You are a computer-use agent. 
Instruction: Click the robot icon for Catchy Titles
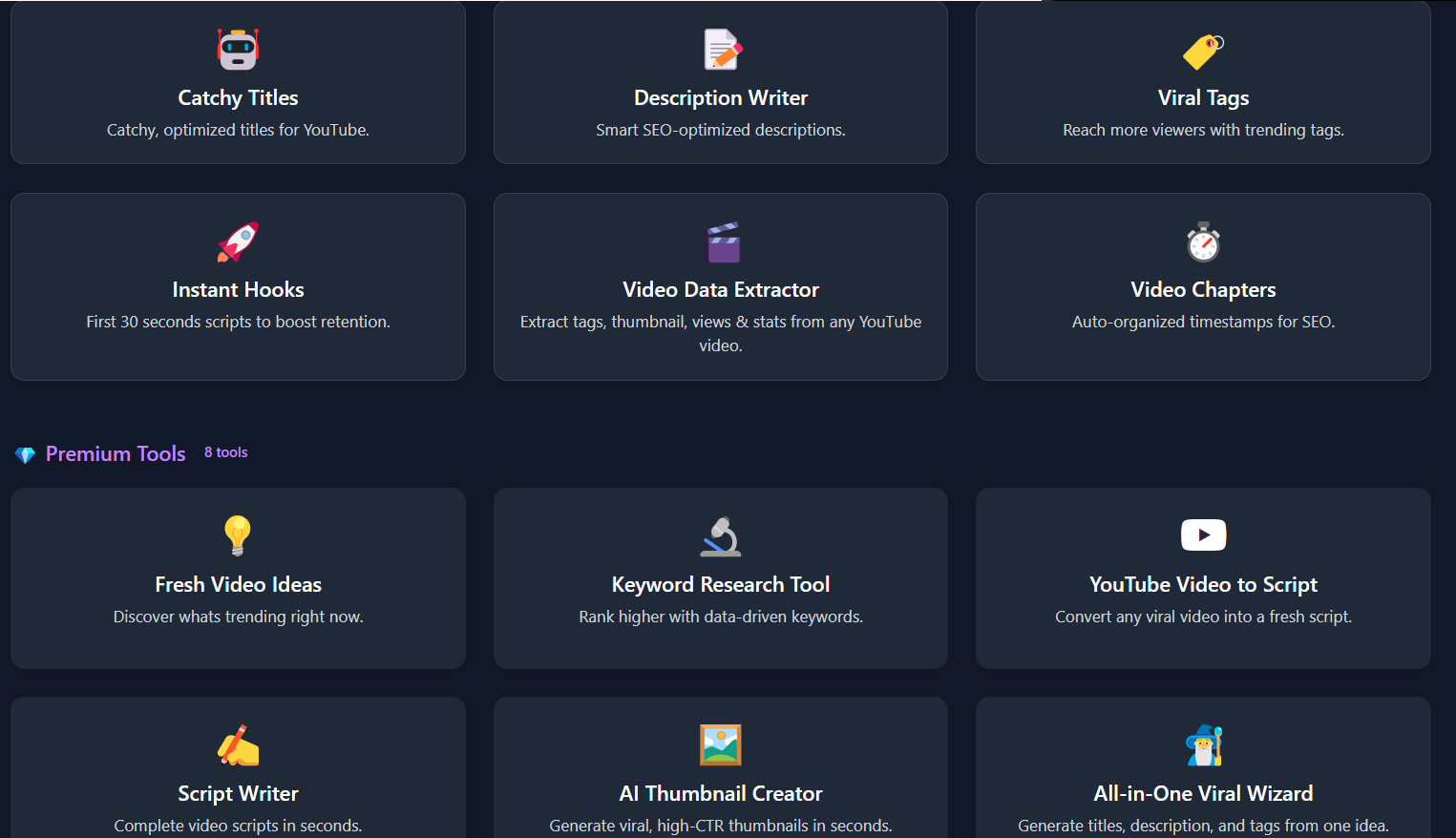click(238, 50)
